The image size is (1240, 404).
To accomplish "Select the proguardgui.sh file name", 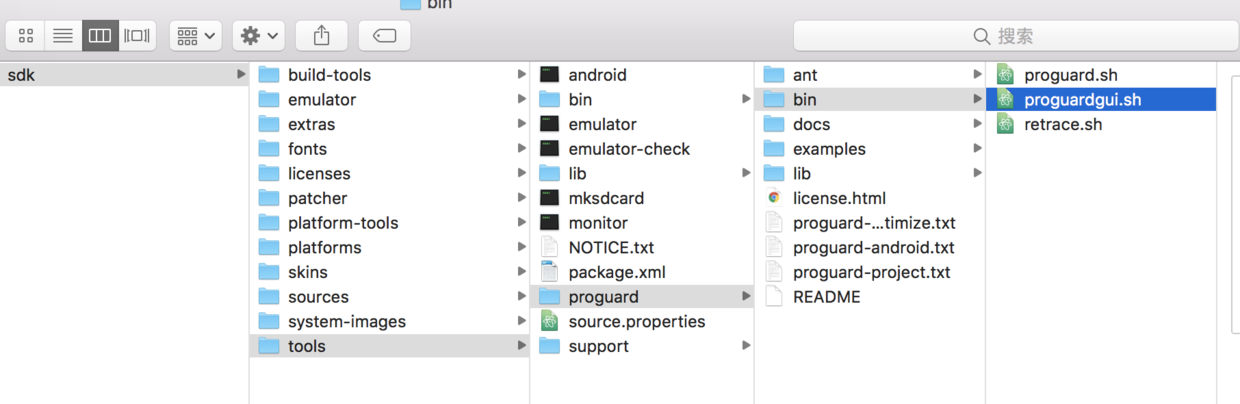I will tap(1083, 100).
